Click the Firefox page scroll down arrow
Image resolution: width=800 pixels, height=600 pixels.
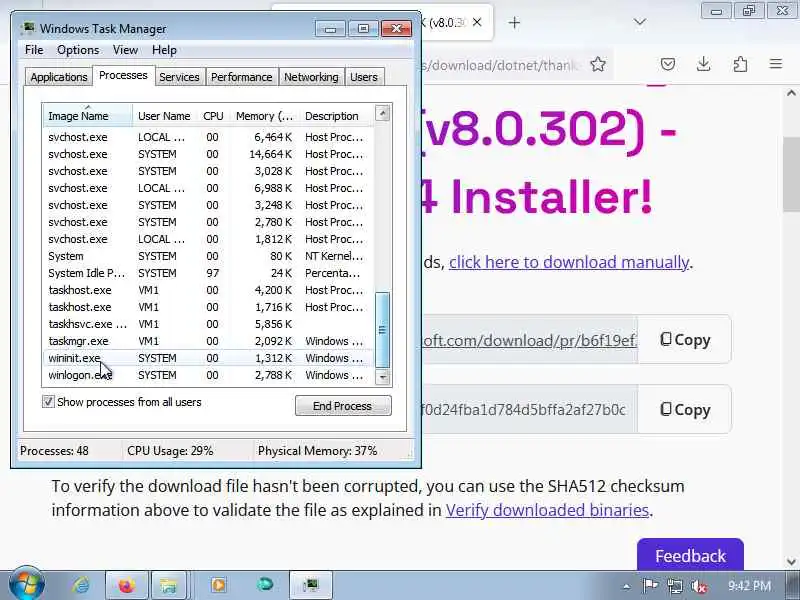click(791, 562)
